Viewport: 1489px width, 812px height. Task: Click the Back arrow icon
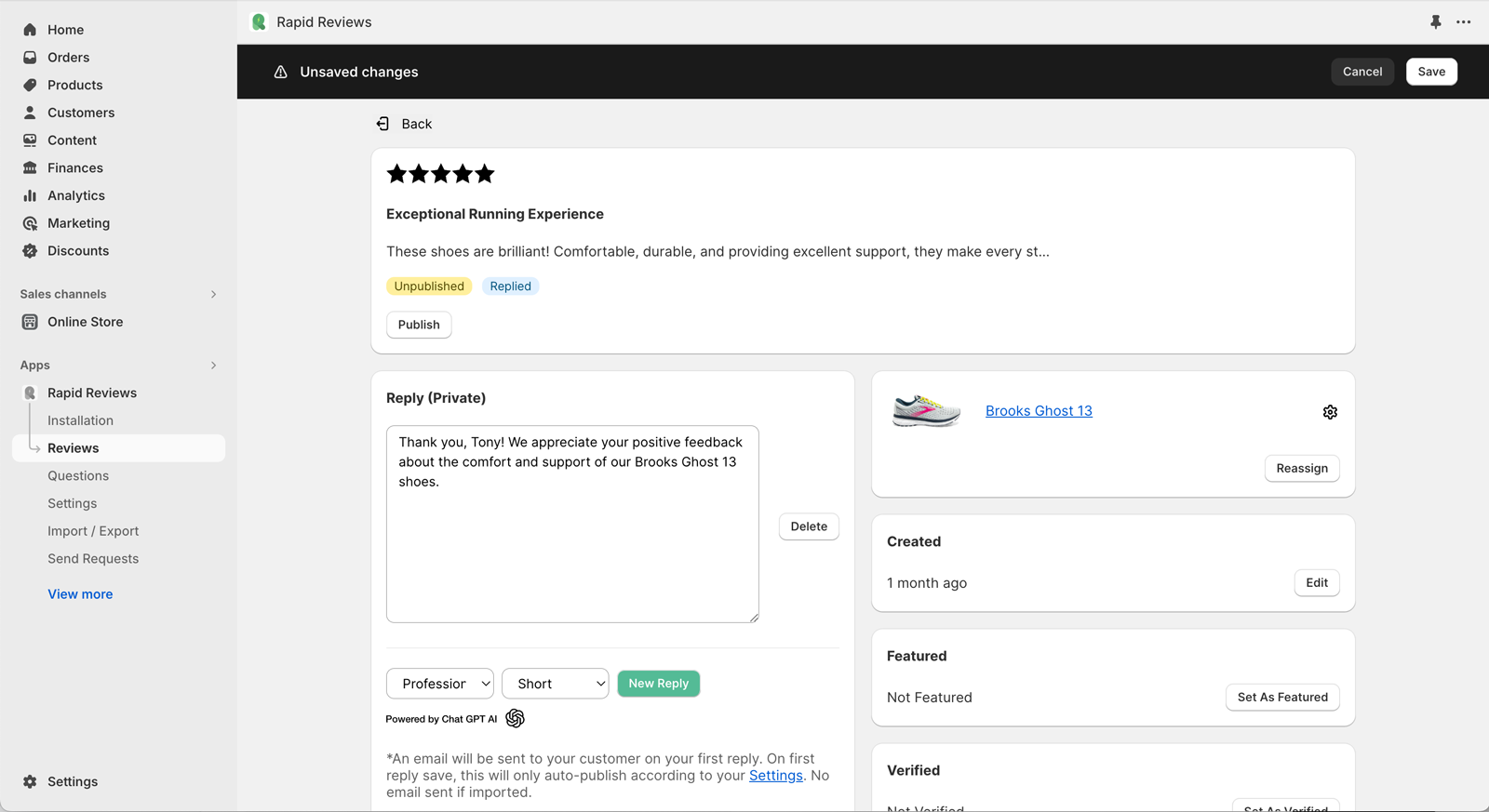[382, 124]
